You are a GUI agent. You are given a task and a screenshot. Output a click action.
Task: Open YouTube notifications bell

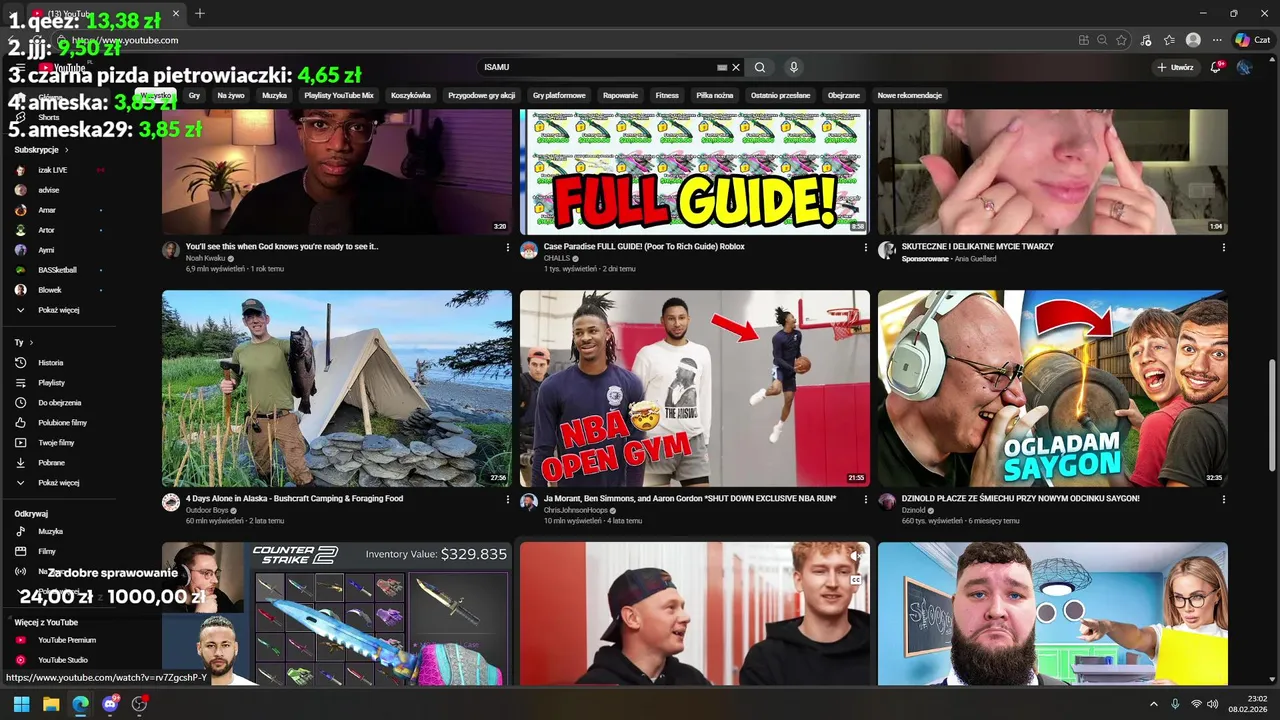coord(1217,67)
